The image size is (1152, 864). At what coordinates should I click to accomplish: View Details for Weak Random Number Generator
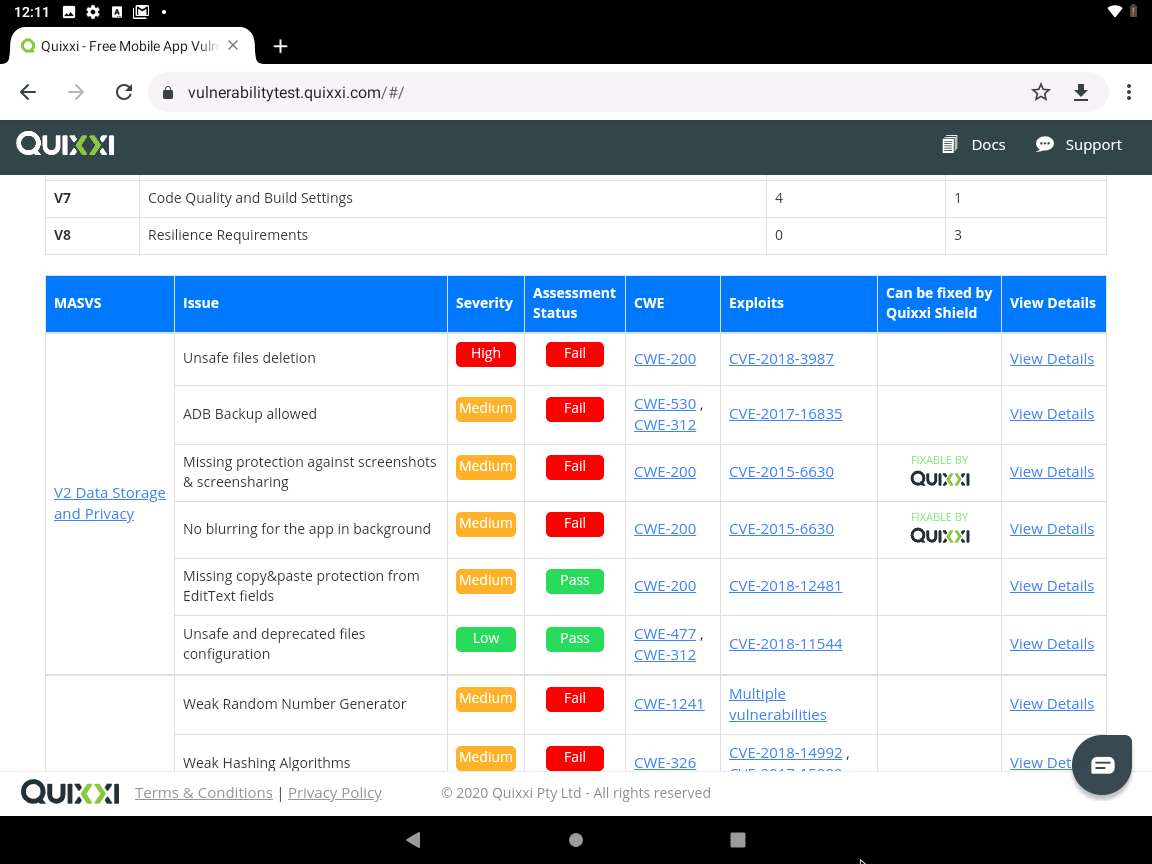pos(1052,703)
